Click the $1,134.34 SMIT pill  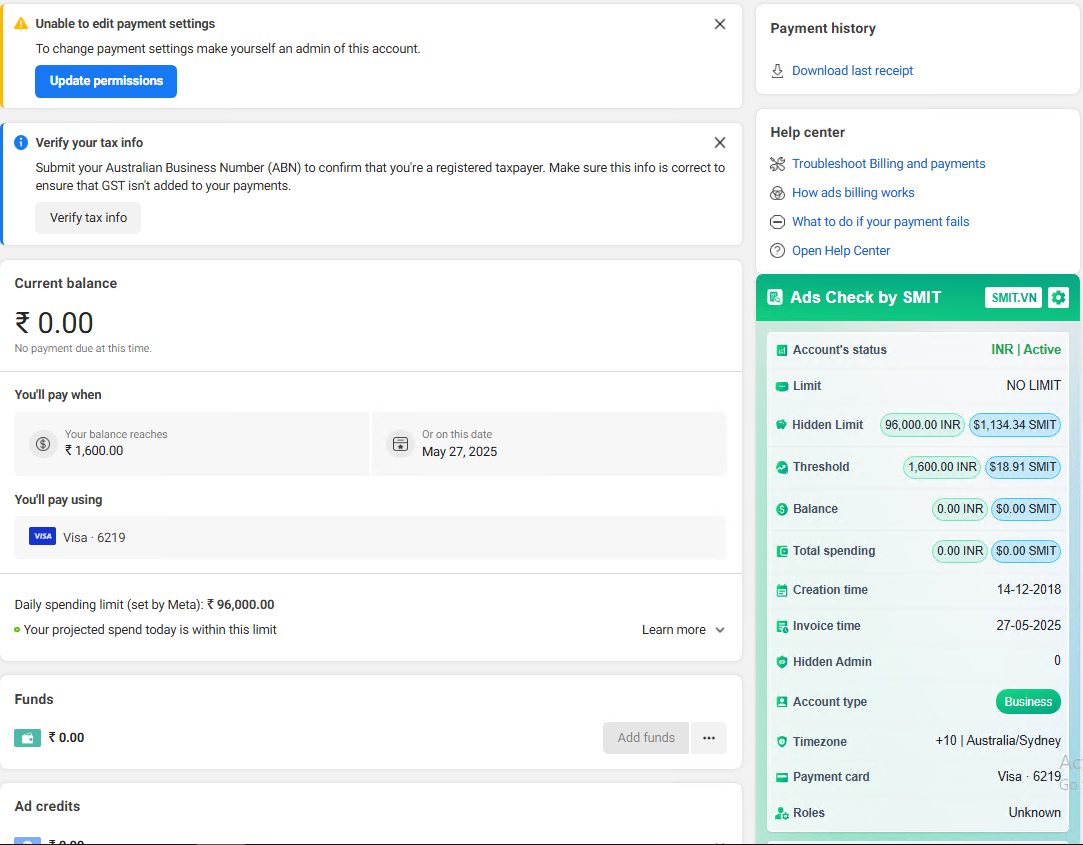(1015, 425)
